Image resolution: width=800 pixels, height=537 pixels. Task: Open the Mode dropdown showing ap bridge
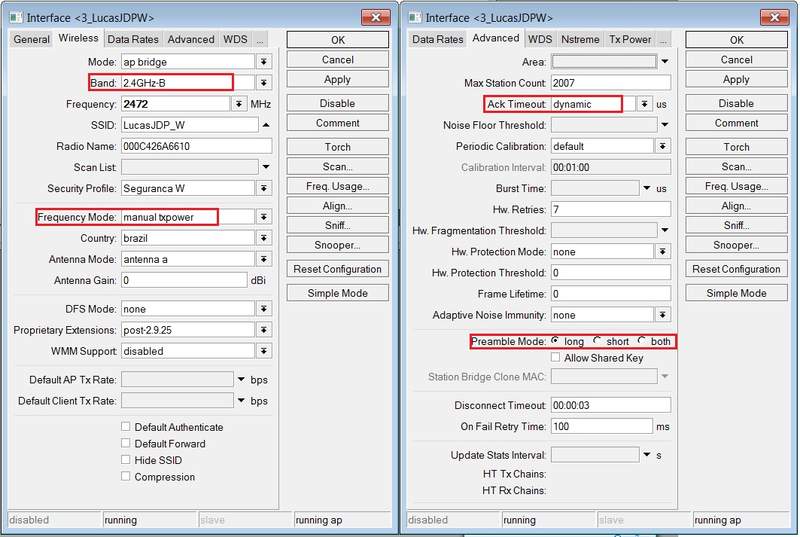pos(264,62)
